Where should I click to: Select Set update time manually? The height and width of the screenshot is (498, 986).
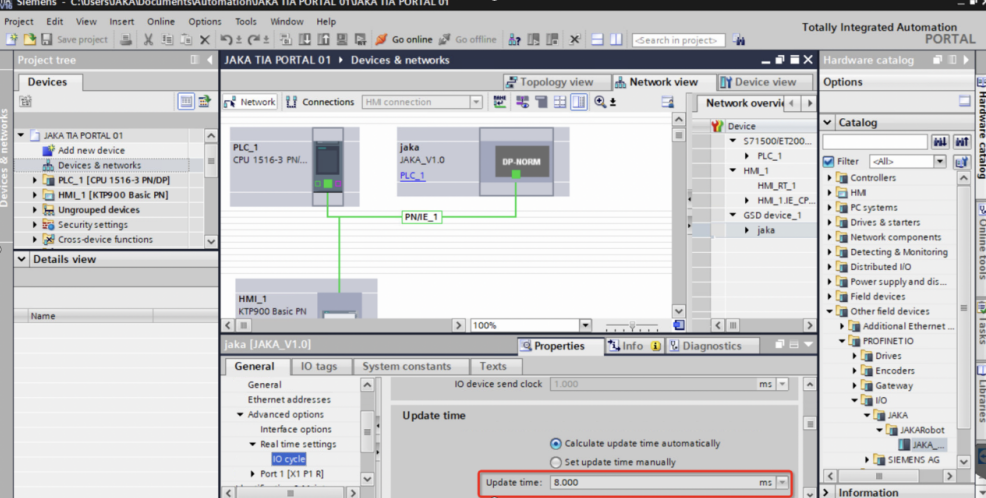(556, 462)
